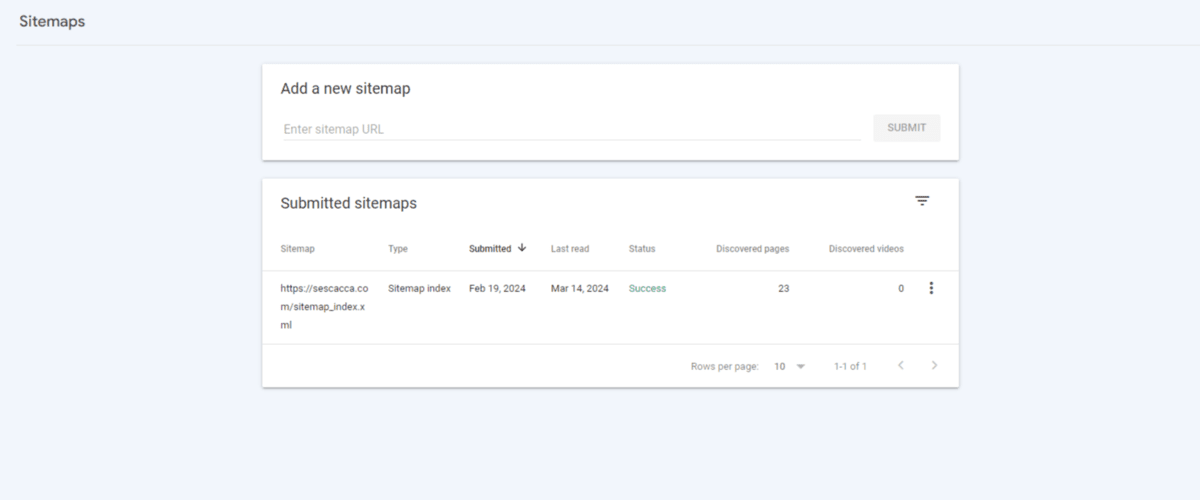The height and width of the screenshot is (500, 1200).
Task: Open the three-dot menu for the sitemap row
Action: (931, 288)
